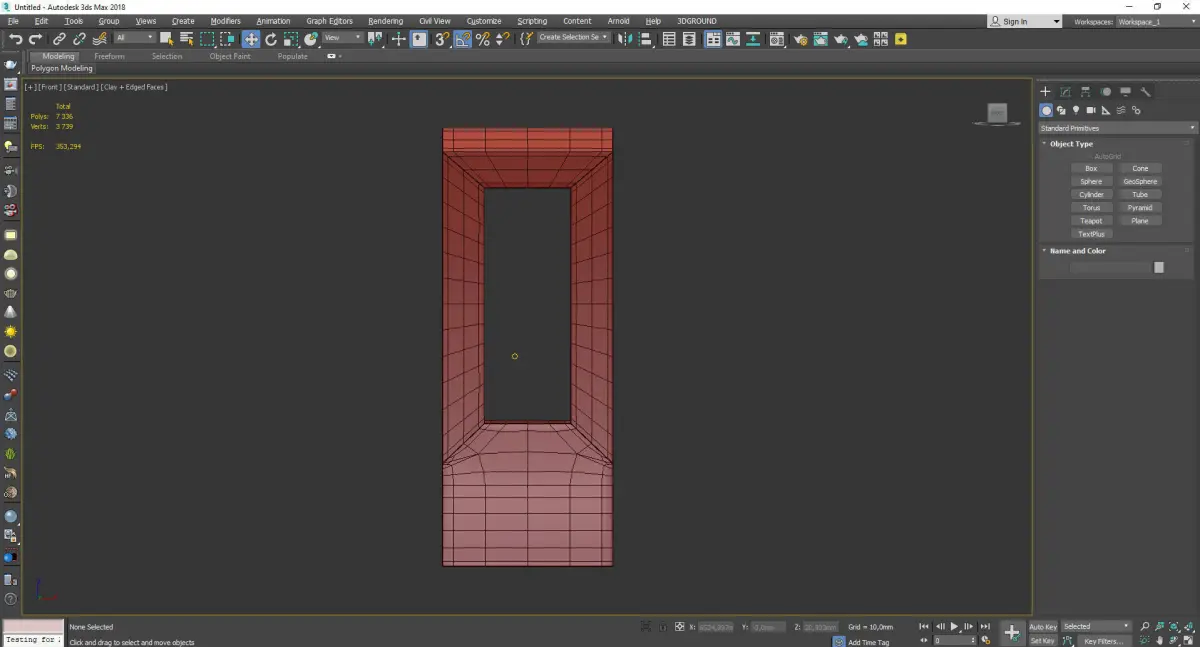Choose Rectangular Selection Region tool

[207, 39]
